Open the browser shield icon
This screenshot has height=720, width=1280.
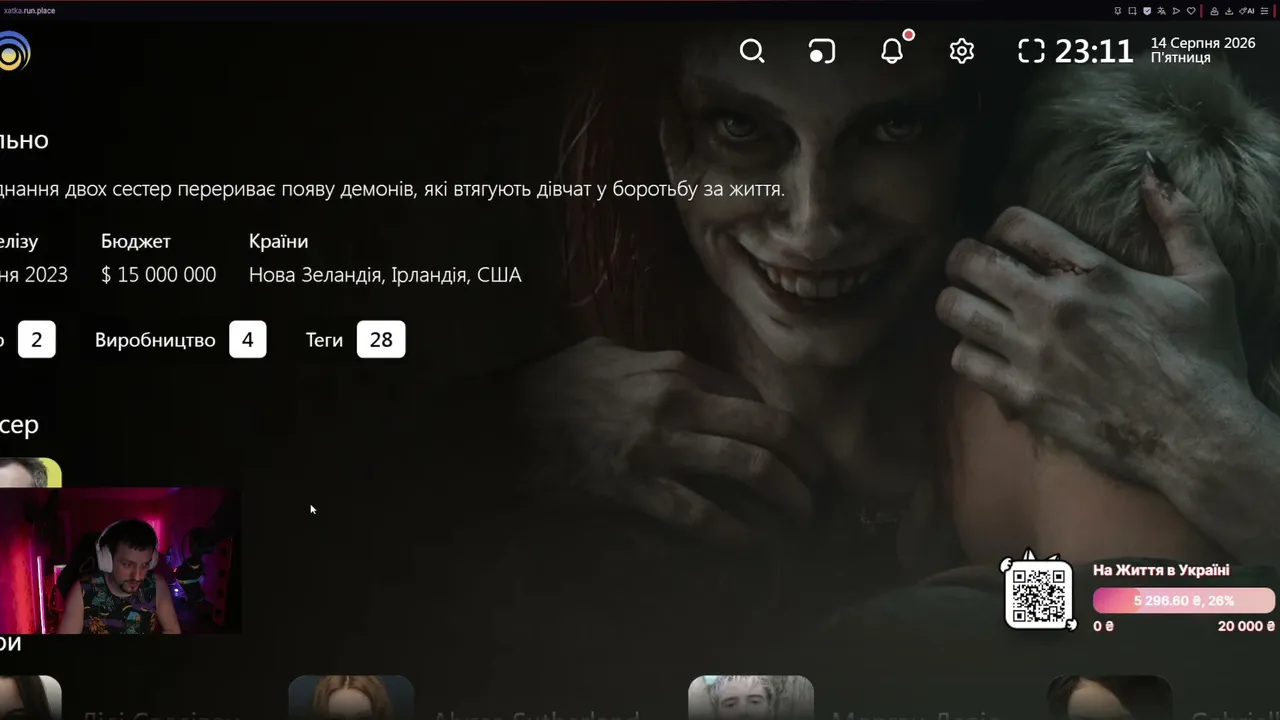click(x=1148, y=11)
